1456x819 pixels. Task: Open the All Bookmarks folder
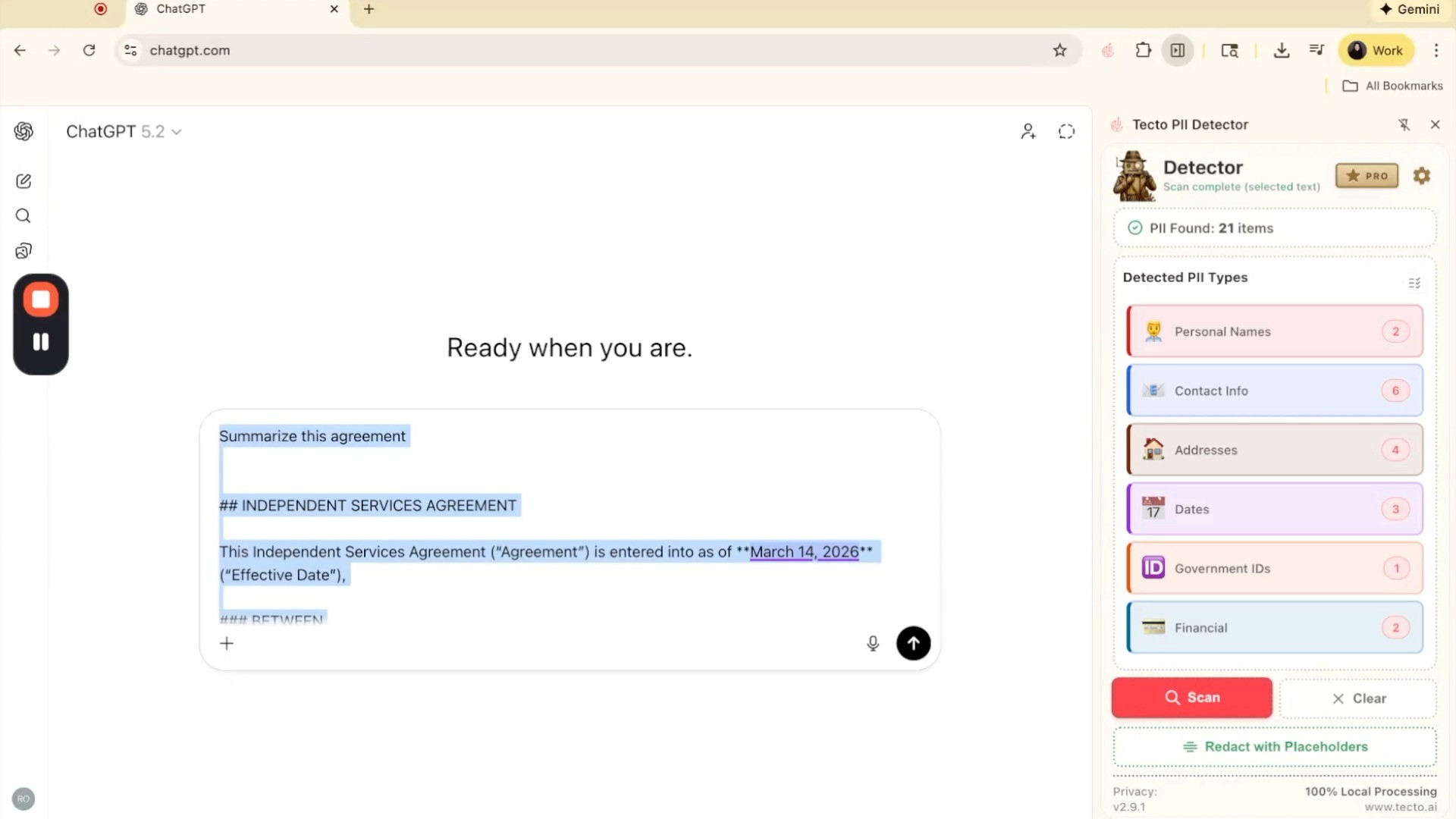click(1393, 86)
